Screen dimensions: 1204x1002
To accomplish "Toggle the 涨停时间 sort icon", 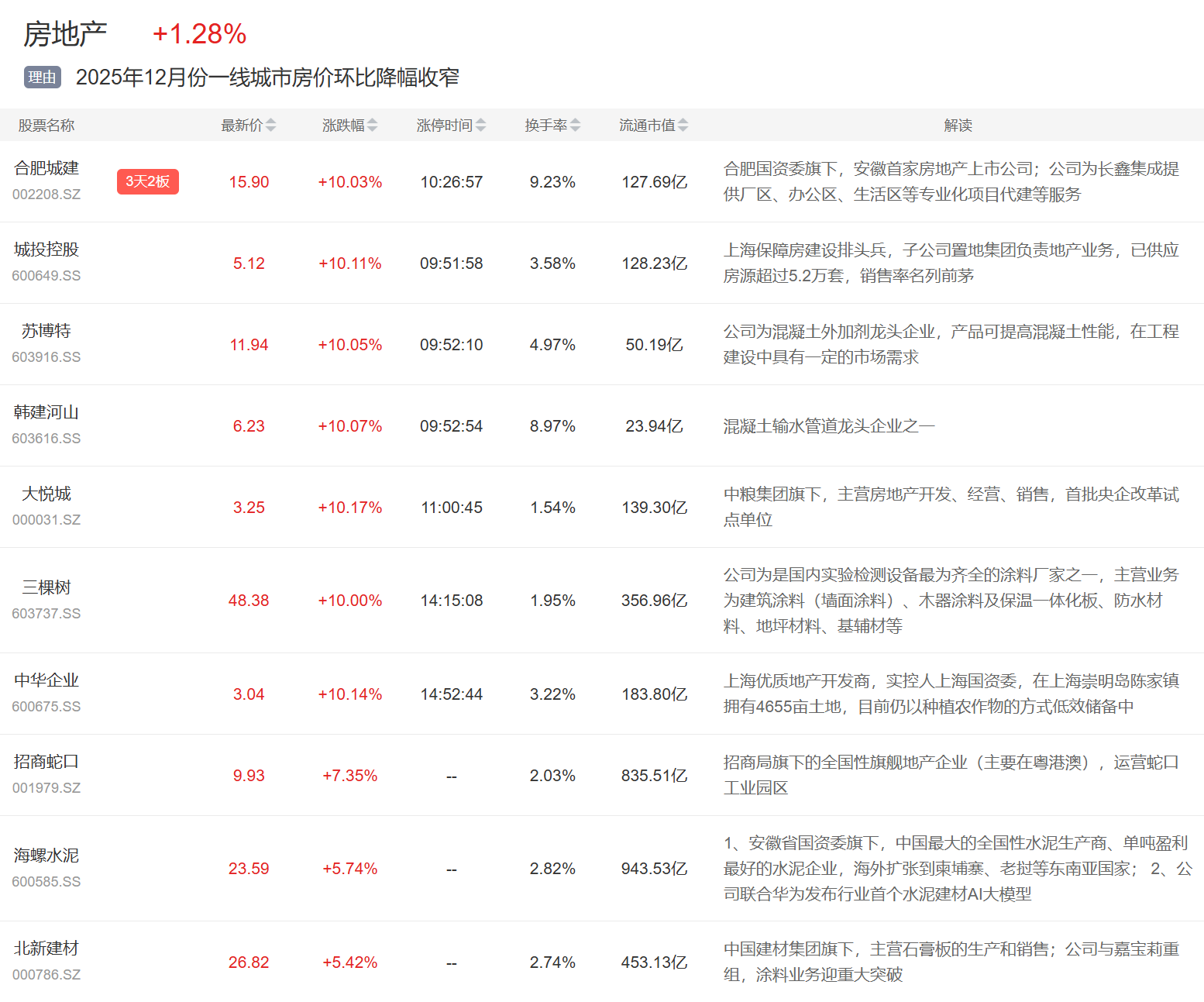I will click(x=480, y=126).
